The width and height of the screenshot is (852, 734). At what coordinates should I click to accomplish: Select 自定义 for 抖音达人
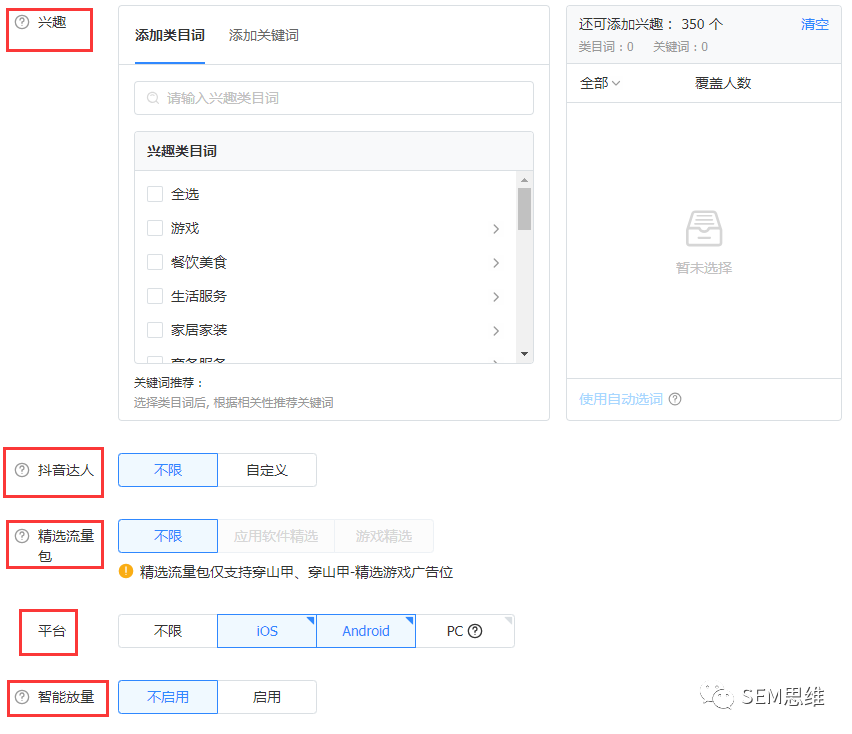pos(267,470)
